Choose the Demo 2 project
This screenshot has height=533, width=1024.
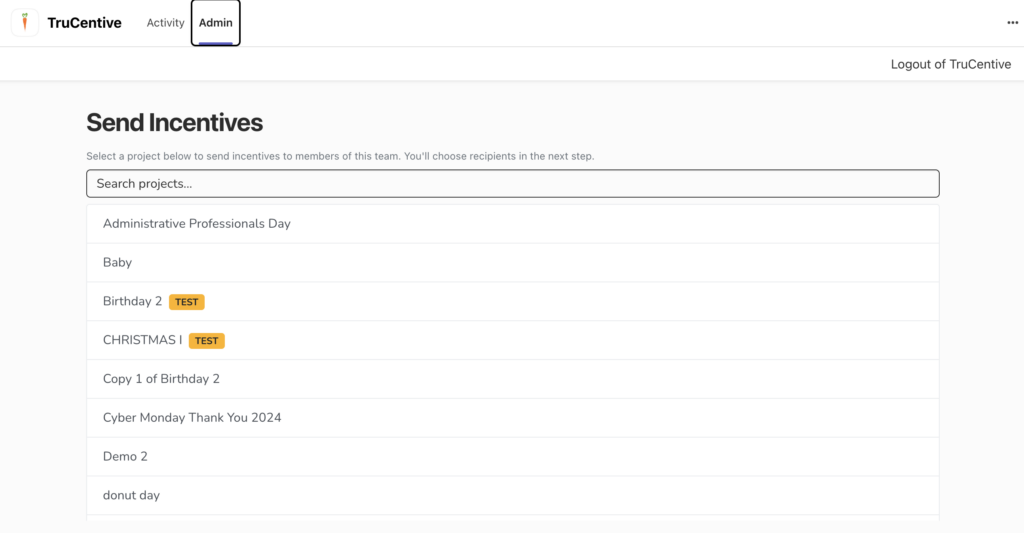pos(125,457)
